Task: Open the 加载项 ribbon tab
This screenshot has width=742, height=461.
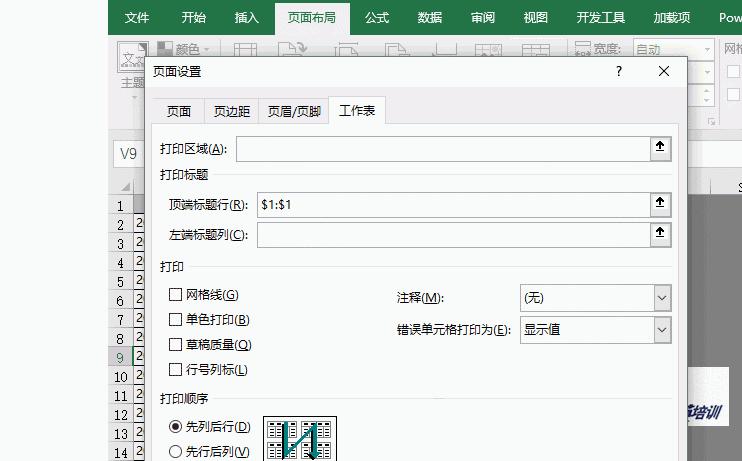Action: [x=671, y=18]
